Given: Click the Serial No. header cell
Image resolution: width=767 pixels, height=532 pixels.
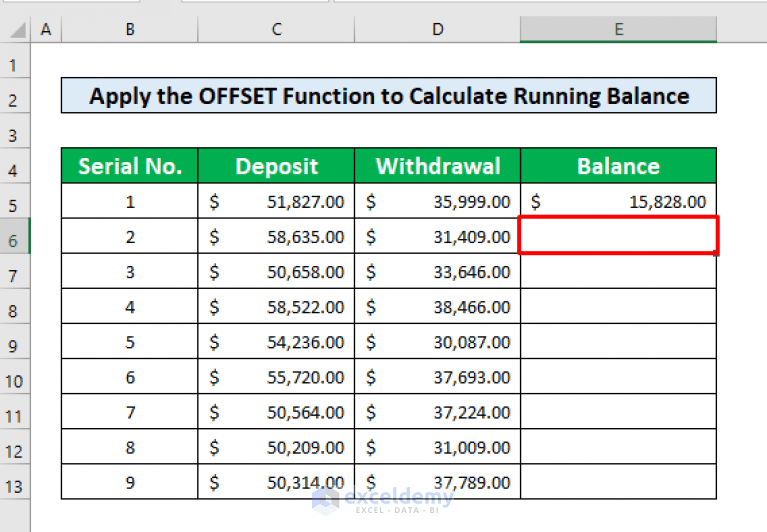Looking at the screenshot, I should pyautogui.click(x=130, y=166).
